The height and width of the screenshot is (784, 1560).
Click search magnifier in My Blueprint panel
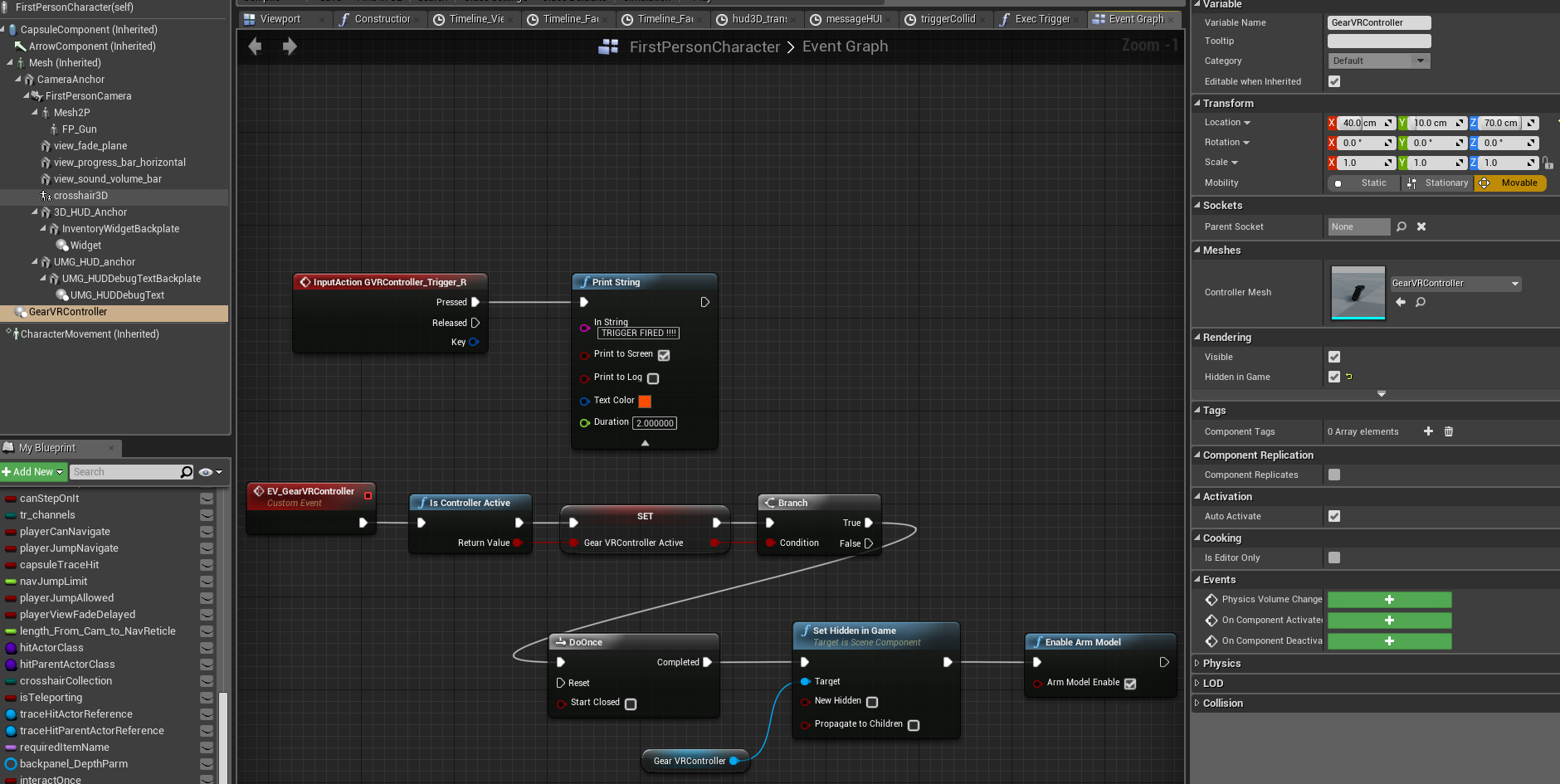187,472
